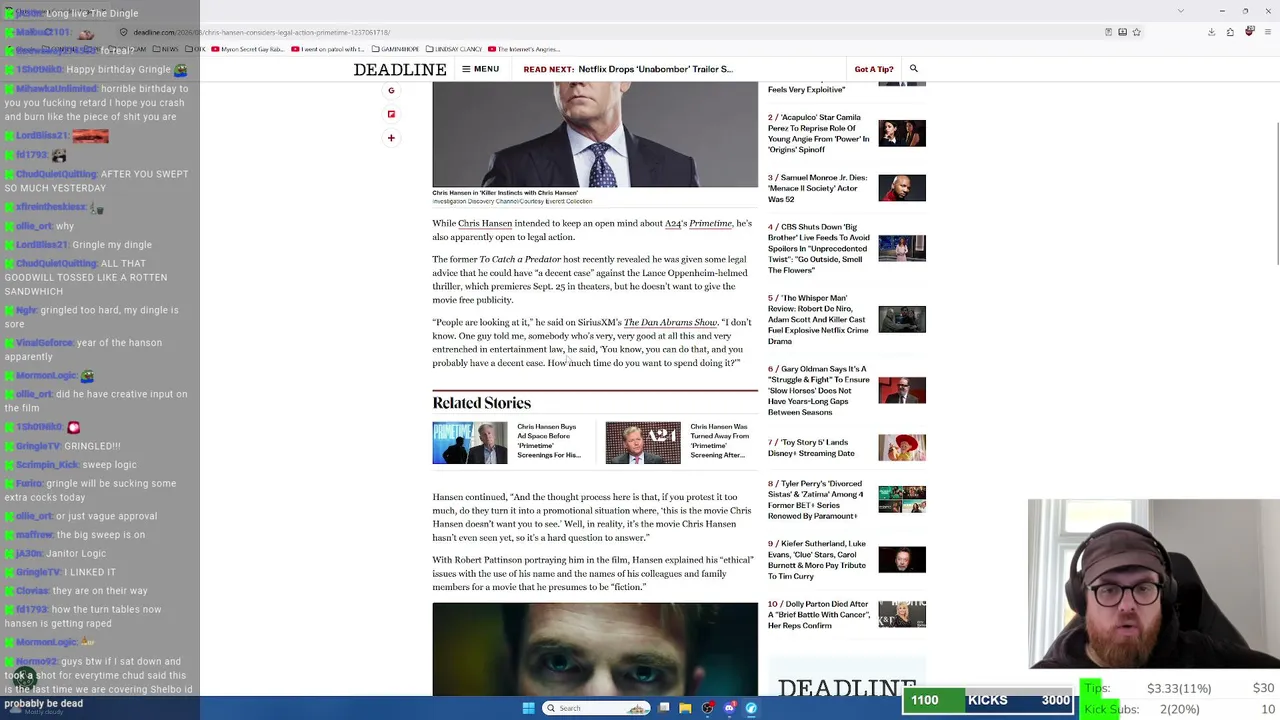Open thumbnail for Tim Curry tribute story
Image resolution: width=1280 pixels, height=720 pixels.
point(902,559)
